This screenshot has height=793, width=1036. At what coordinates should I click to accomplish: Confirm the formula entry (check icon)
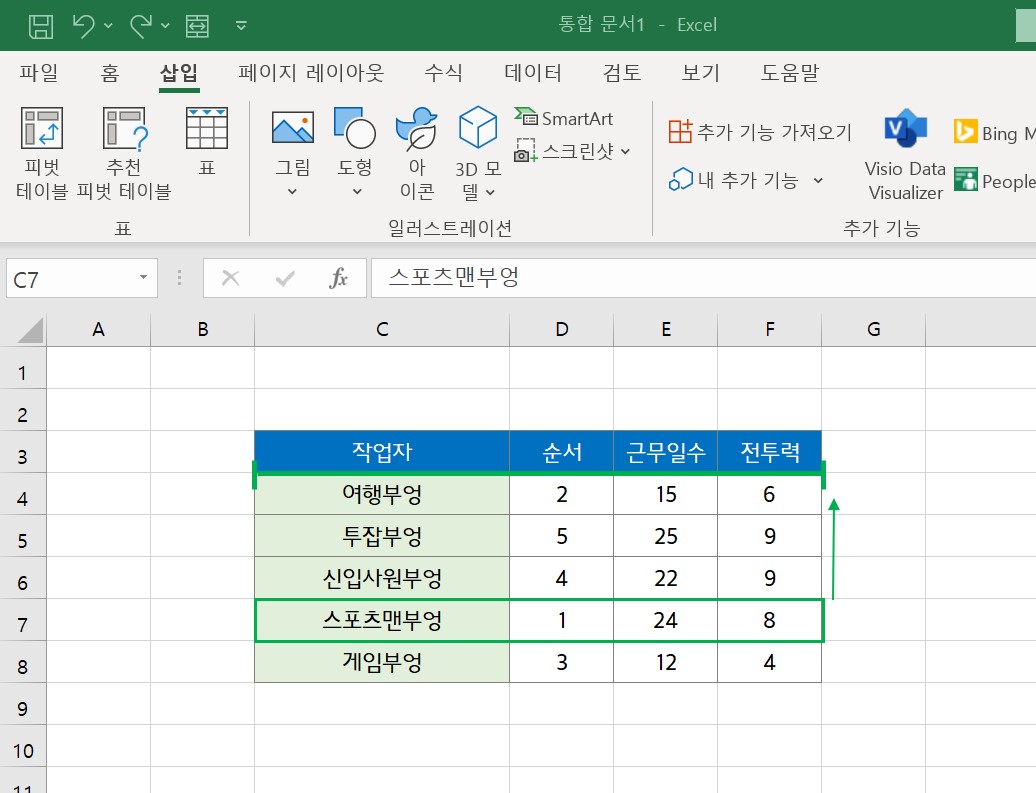285,278
